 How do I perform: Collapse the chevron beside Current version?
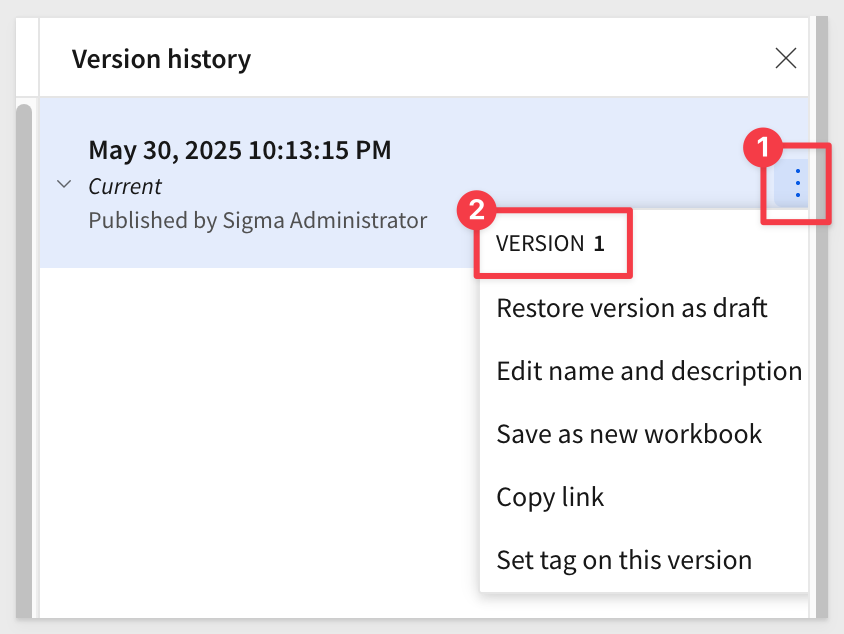tap(64, 185)
